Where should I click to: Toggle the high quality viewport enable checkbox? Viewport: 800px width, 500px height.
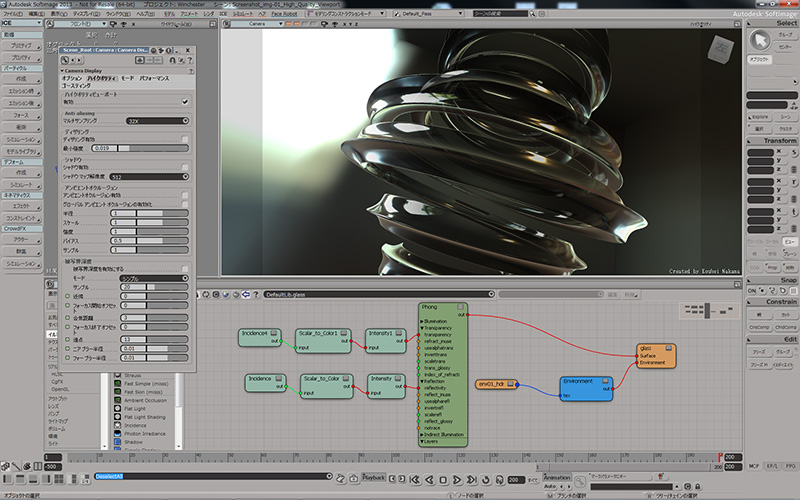click(185, 101)
